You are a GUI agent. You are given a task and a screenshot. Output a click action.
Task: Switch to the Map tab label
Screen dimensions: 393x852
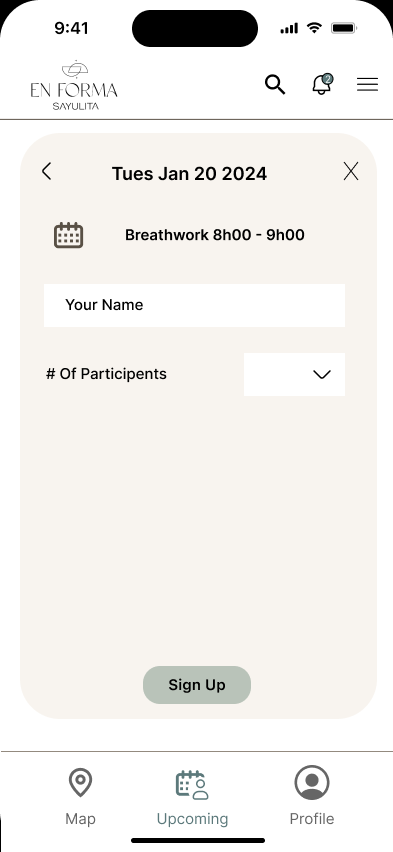pyautogui.click(x=80, y=819)
